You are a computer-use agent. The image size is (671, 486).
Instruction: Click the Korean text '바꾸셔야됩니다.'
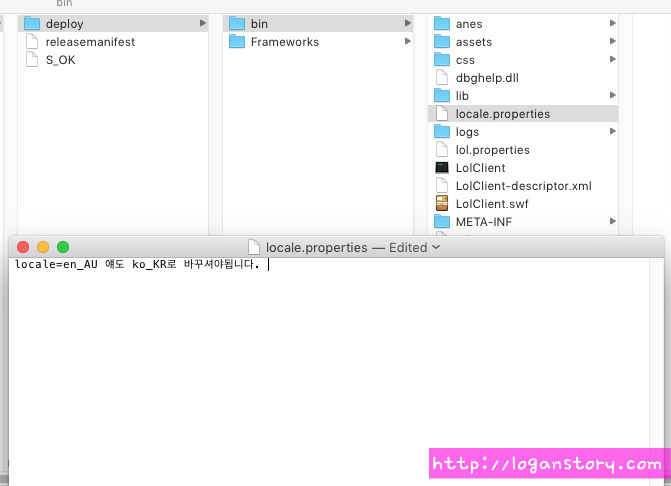tap(222, 264)
